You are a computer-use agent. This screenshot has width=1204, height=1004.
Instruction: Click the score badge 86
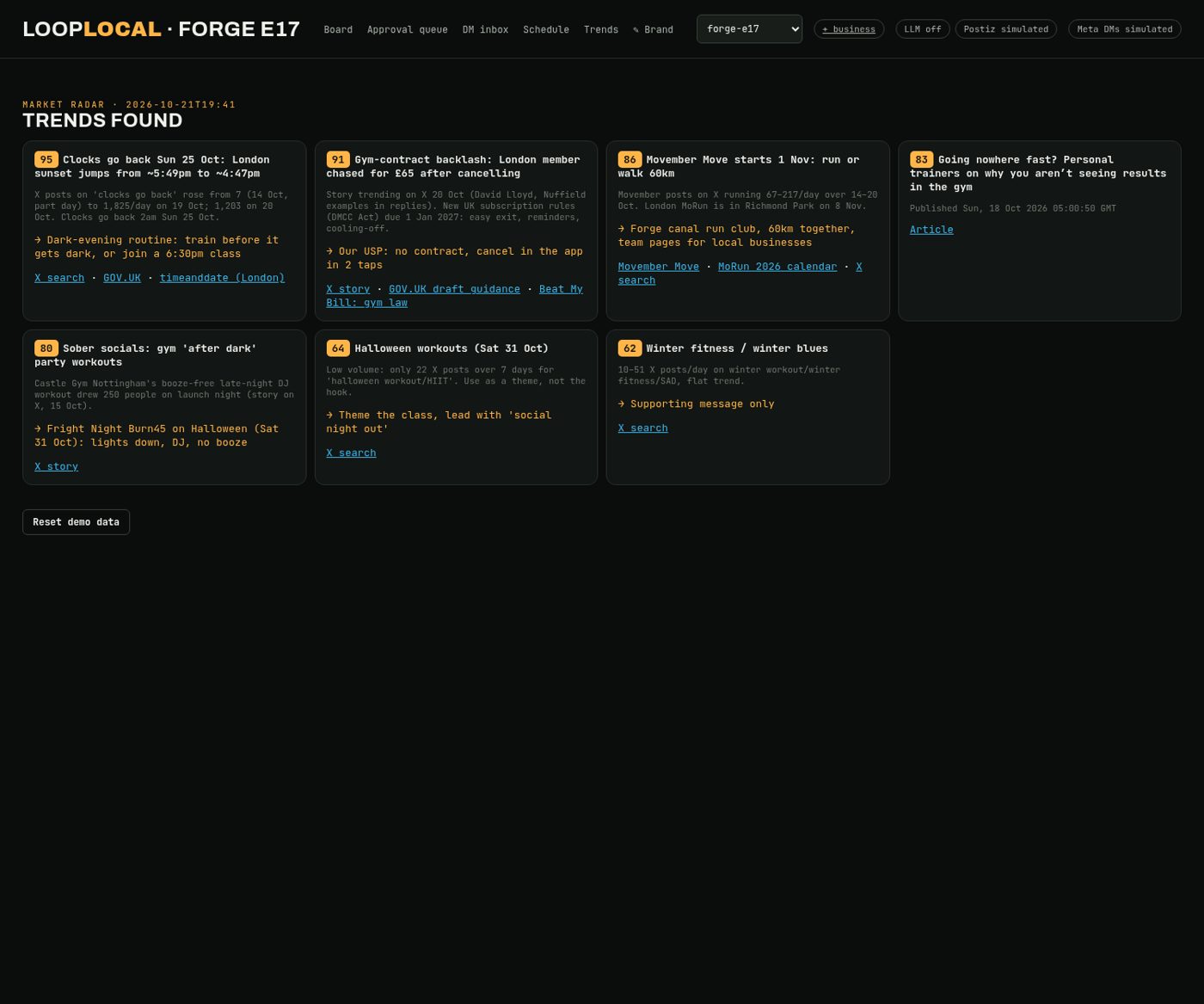click(630, 159)
